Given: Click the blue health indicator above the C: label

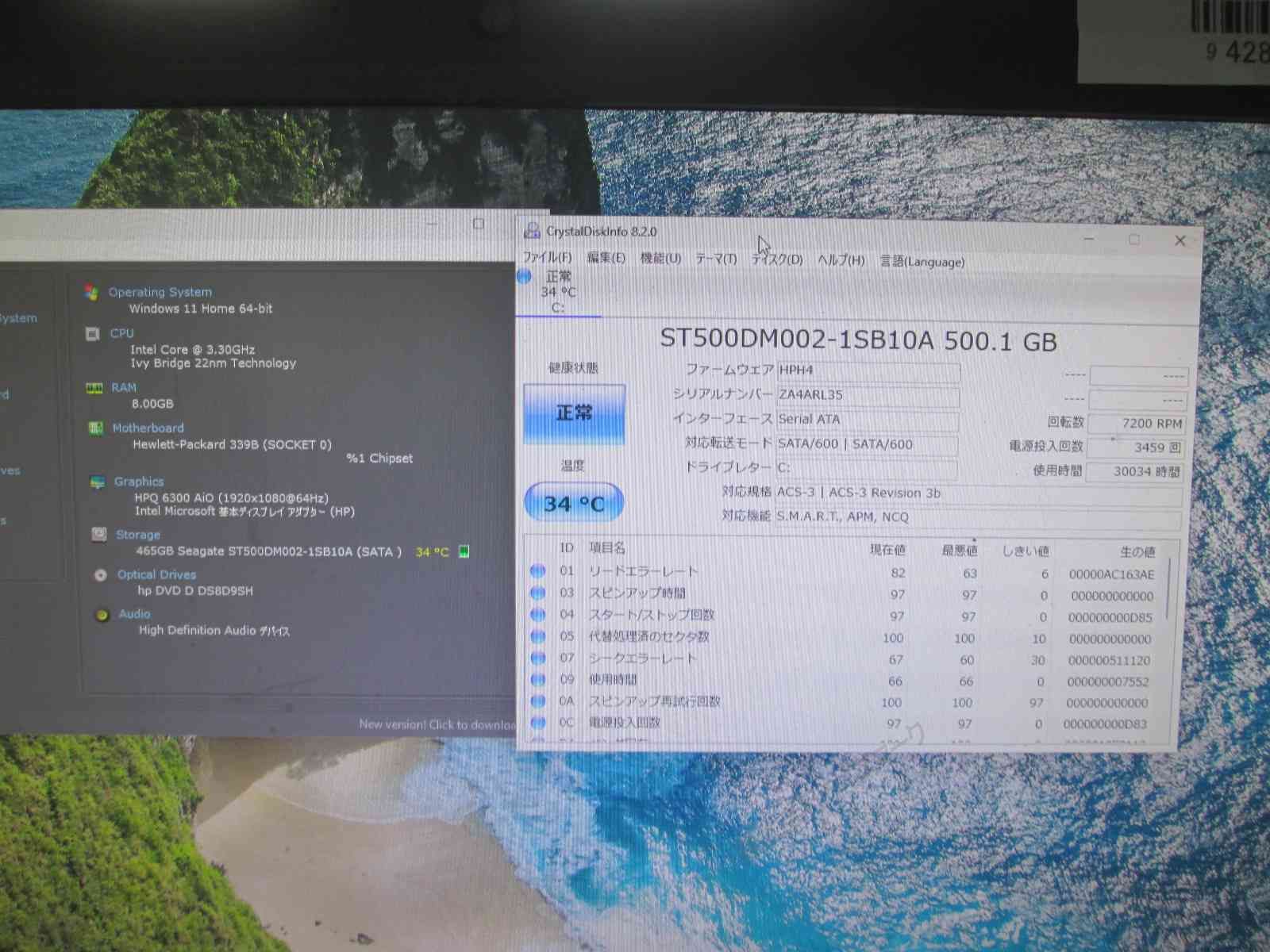Looking at the screenshot, I should coord(523,276).
